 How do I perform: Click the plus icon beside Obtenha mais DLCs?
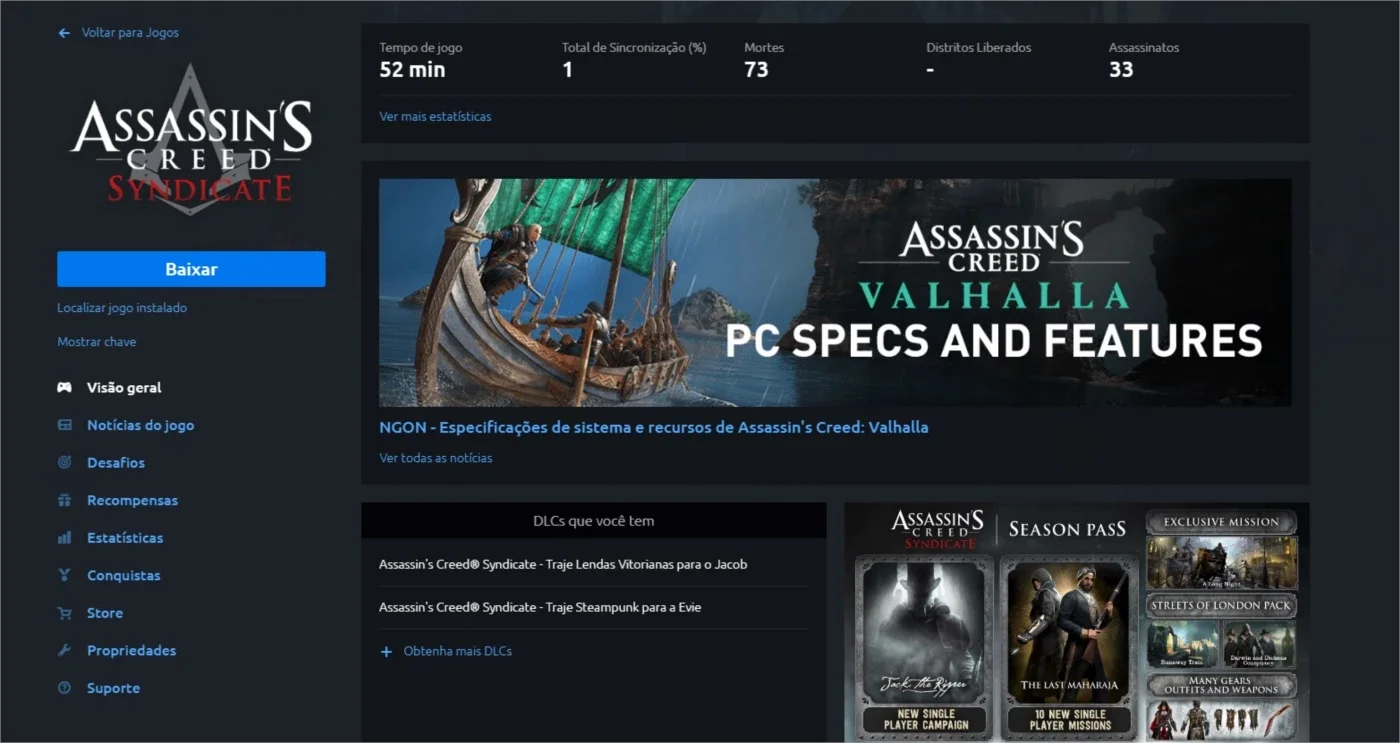[386, 651]
